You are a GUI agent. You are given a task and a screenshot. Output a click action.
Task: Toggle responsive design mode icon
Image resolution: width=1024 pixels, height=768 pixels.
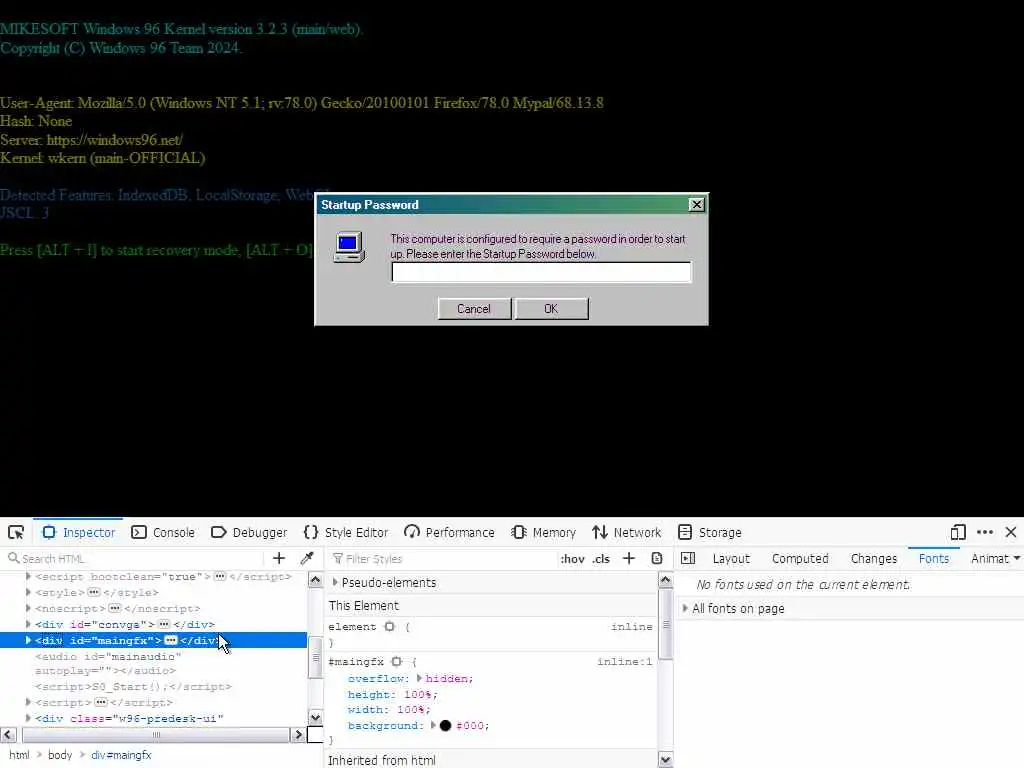[x=958, y=532]
